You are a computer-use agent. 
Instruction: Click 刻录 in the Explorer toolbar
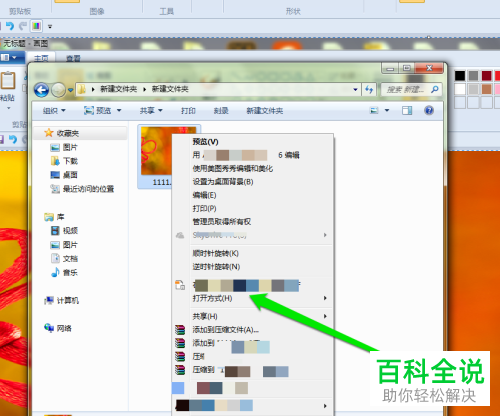coord(221,111)
